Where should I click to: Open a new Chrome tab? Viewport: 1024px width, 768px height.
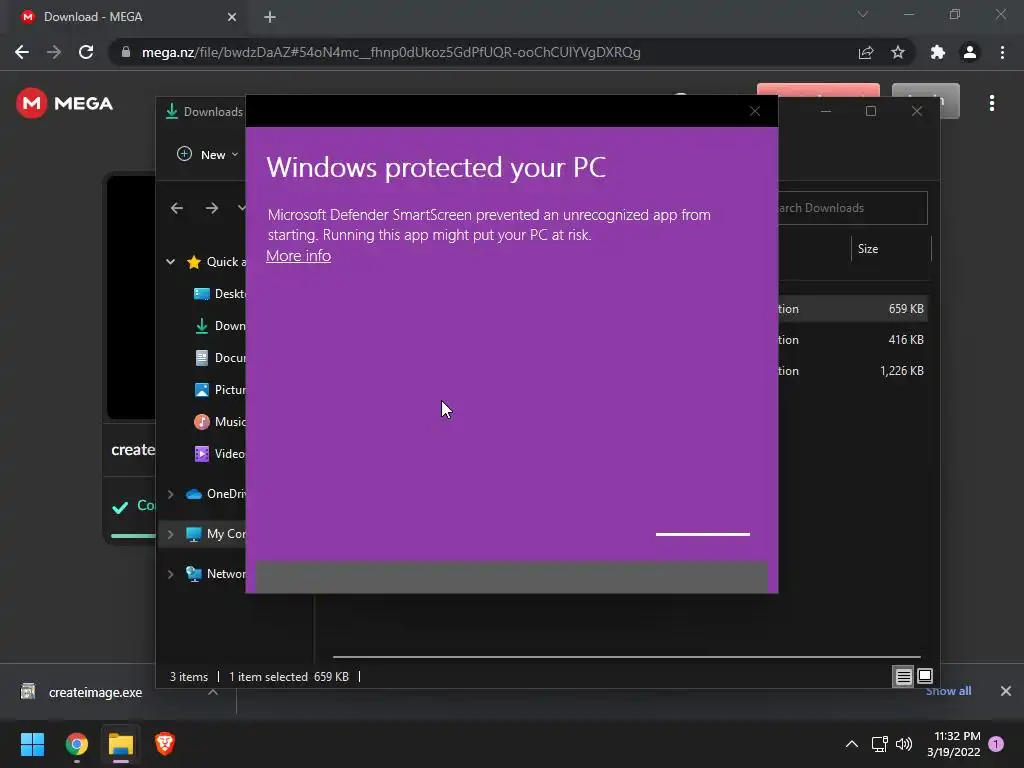(270, 17)
